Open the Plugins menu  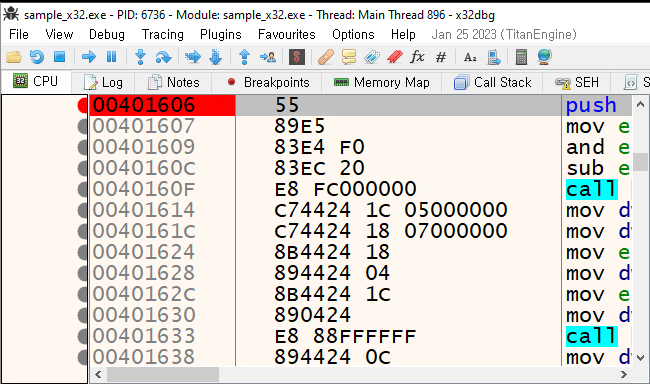coord(221,34)
